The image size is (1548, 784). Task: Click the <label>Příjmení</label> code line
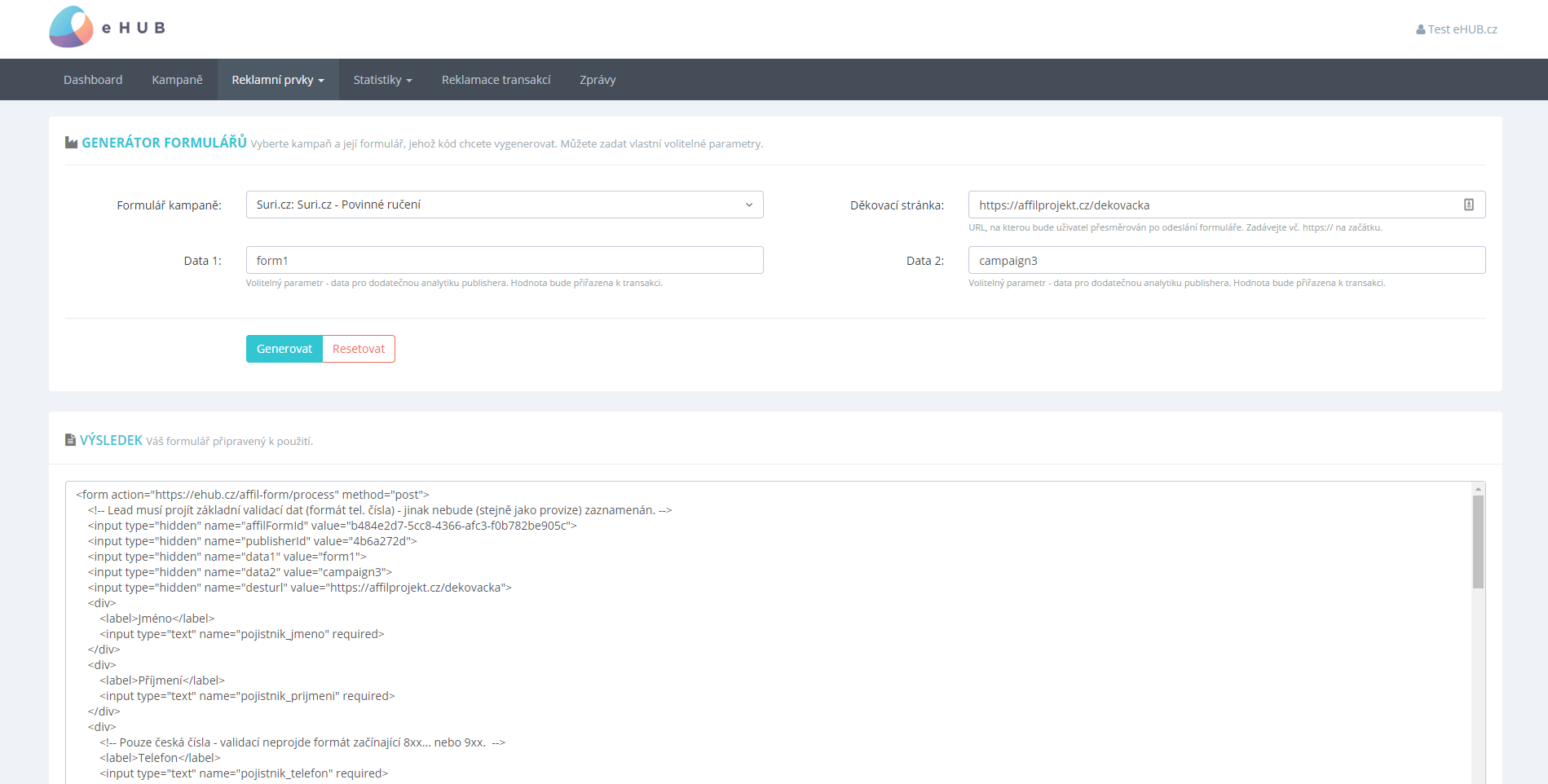click(162, 680)
